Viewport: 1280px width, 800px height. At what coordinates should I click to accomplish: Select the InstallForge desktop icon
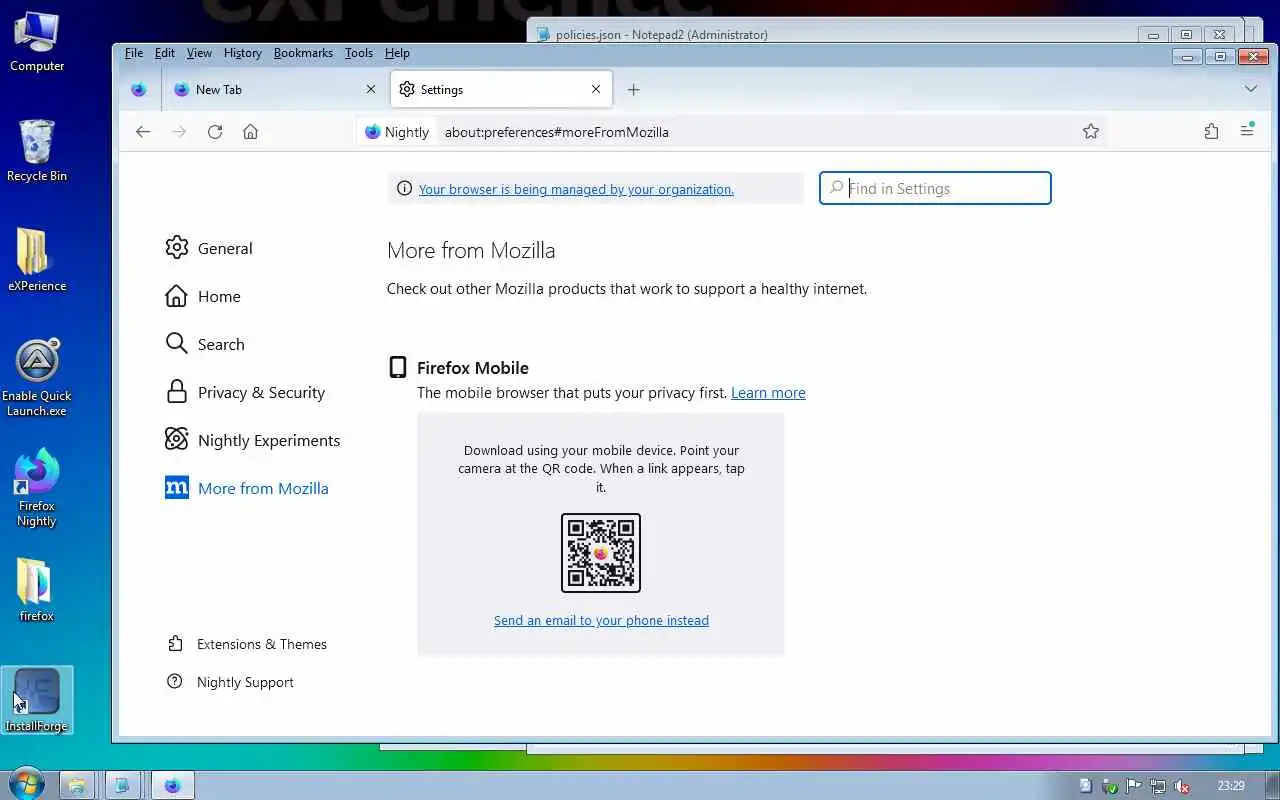(x=37, y=700)
